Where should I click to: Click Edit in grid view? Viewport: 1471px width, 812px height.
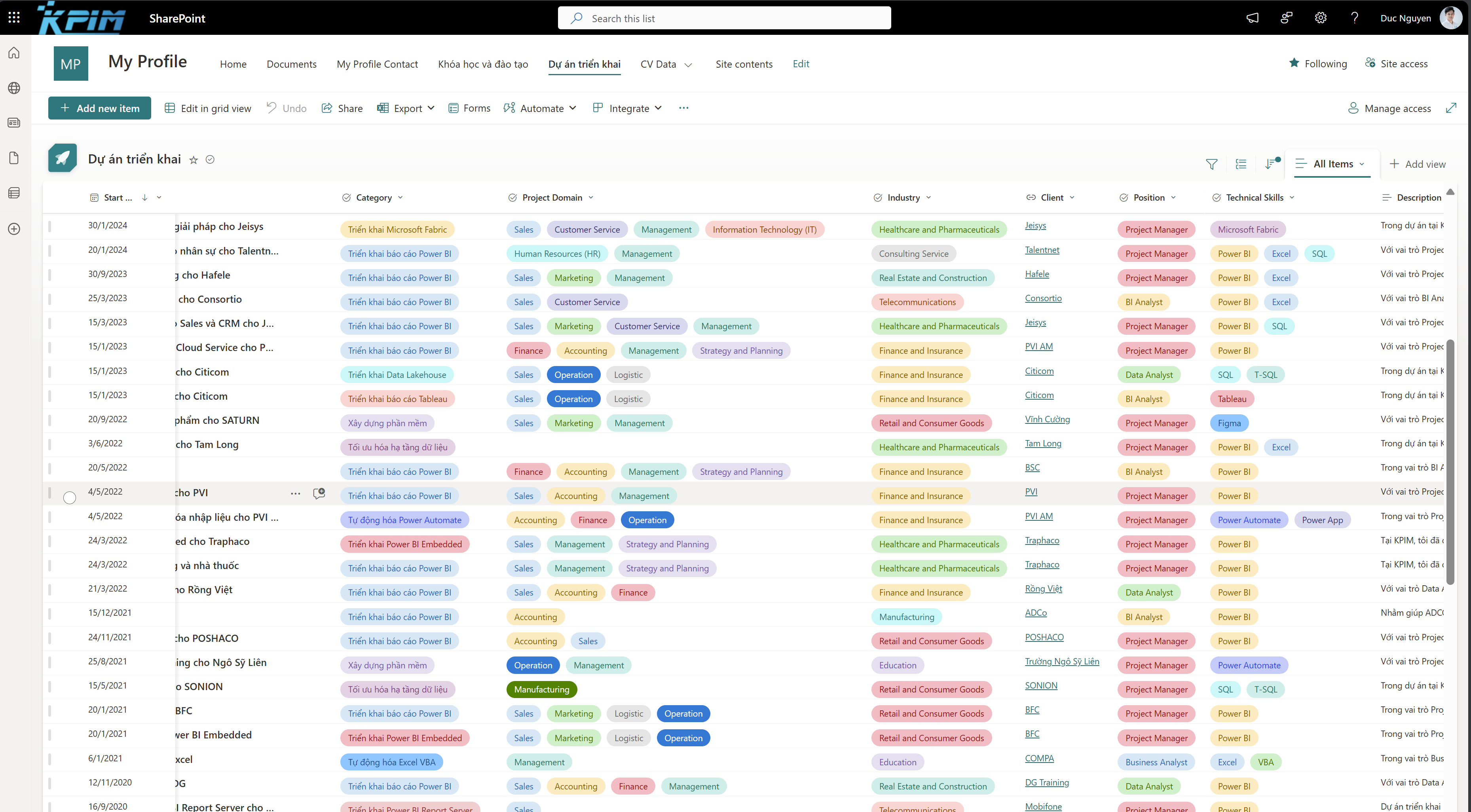208,108
